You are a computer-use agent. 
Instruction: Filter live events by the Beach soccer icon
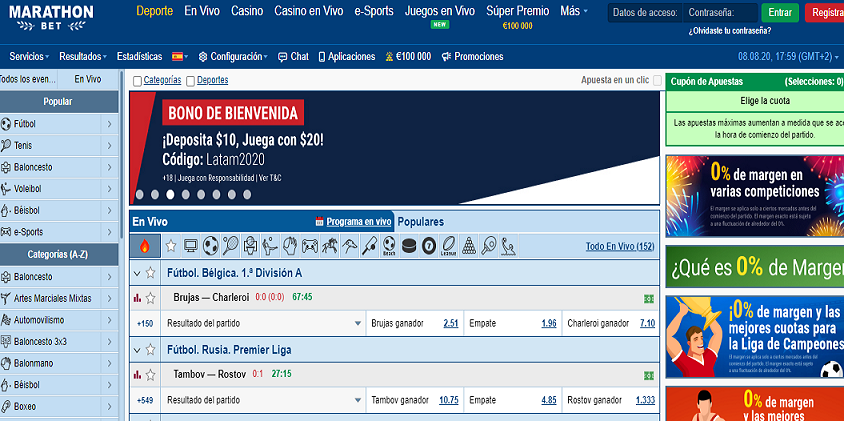click(x=389, y=246)
